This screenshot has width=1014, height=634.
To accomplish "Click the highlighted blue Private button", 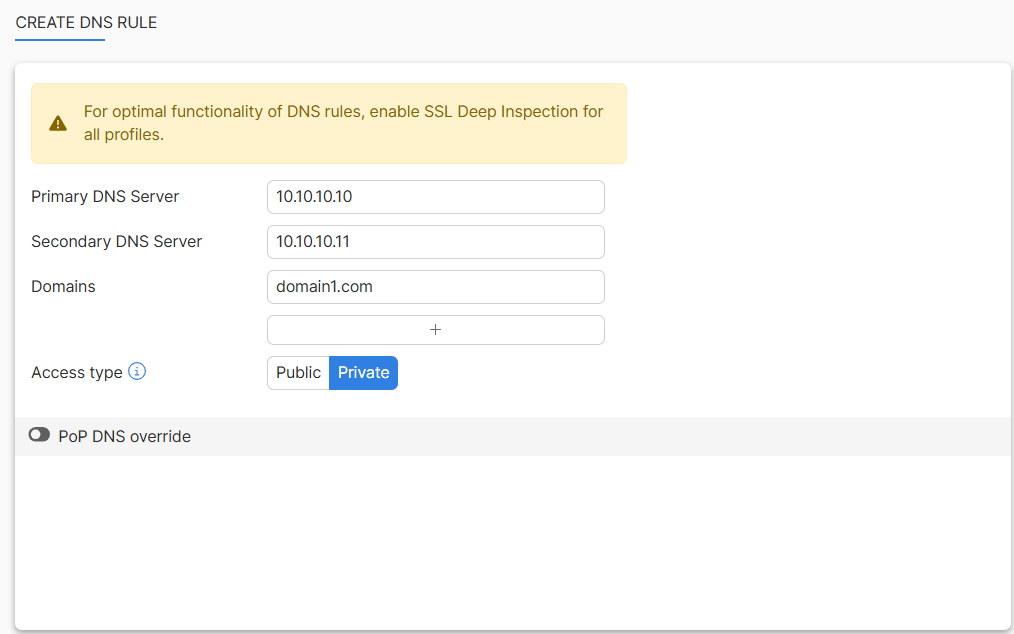I will click(362, 371).
